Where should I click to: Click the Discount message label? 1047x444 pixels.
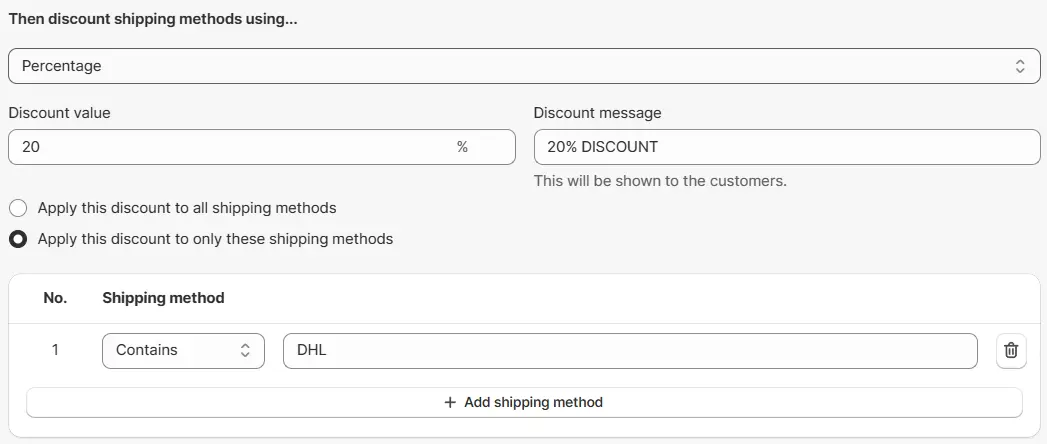tap(597, 113)
